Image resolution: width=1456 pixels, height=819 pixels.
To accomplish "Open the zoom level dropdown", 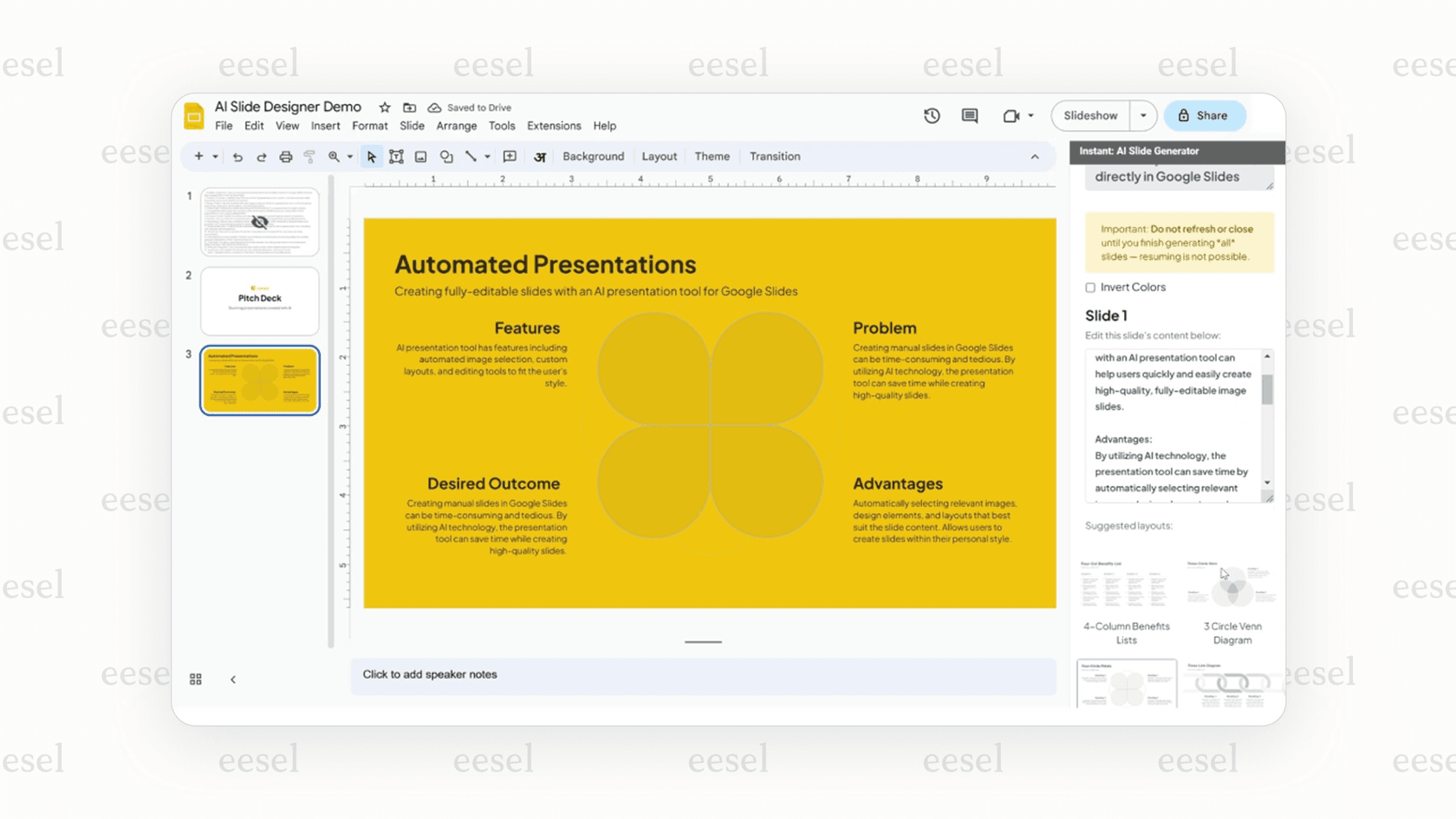I will [x=350, y=156].
